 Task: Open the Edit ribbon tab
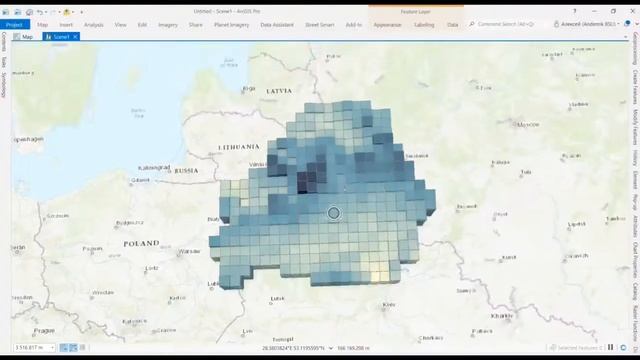[142, 24]
